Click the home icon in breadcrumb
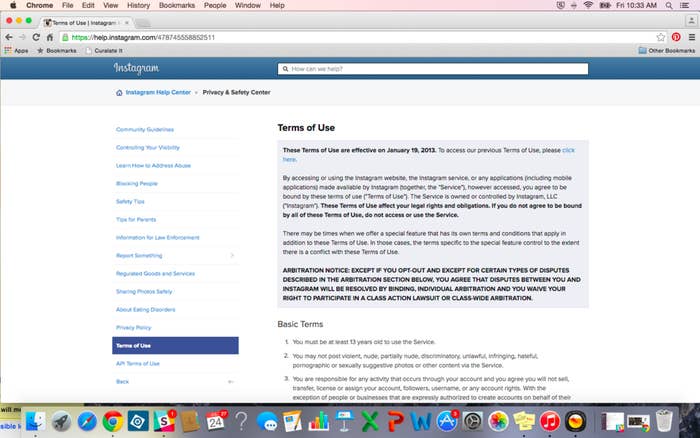 point(119,93)
